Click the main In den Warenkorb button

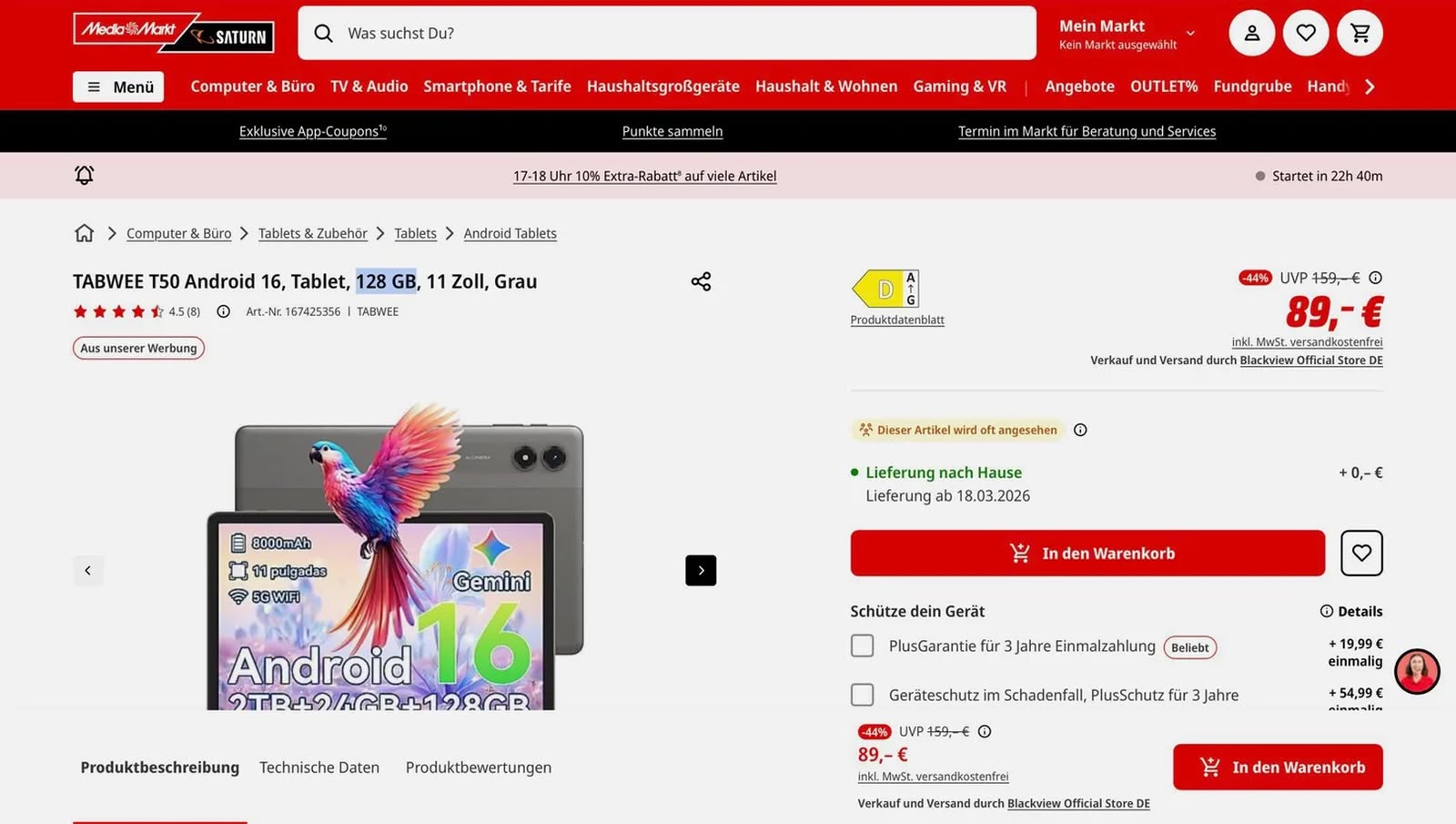pyautogui.click(x=1087, y=553)
